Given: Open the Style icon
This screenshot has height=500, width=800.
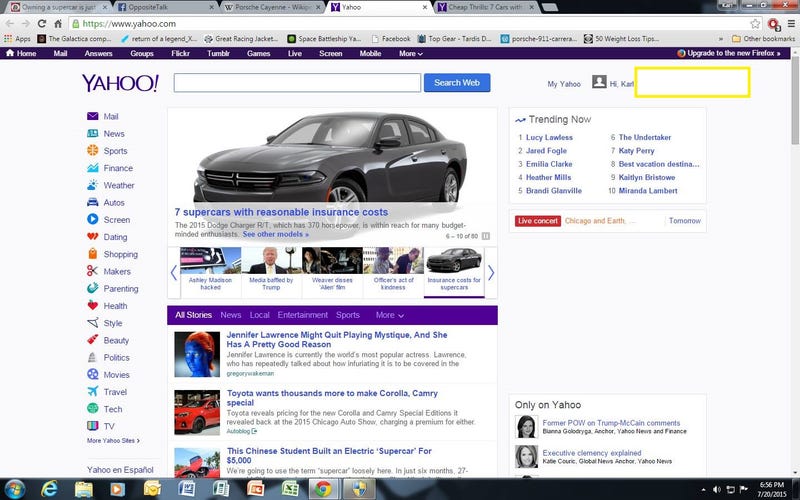Looking at the screenshot, I should pos(92,323).
